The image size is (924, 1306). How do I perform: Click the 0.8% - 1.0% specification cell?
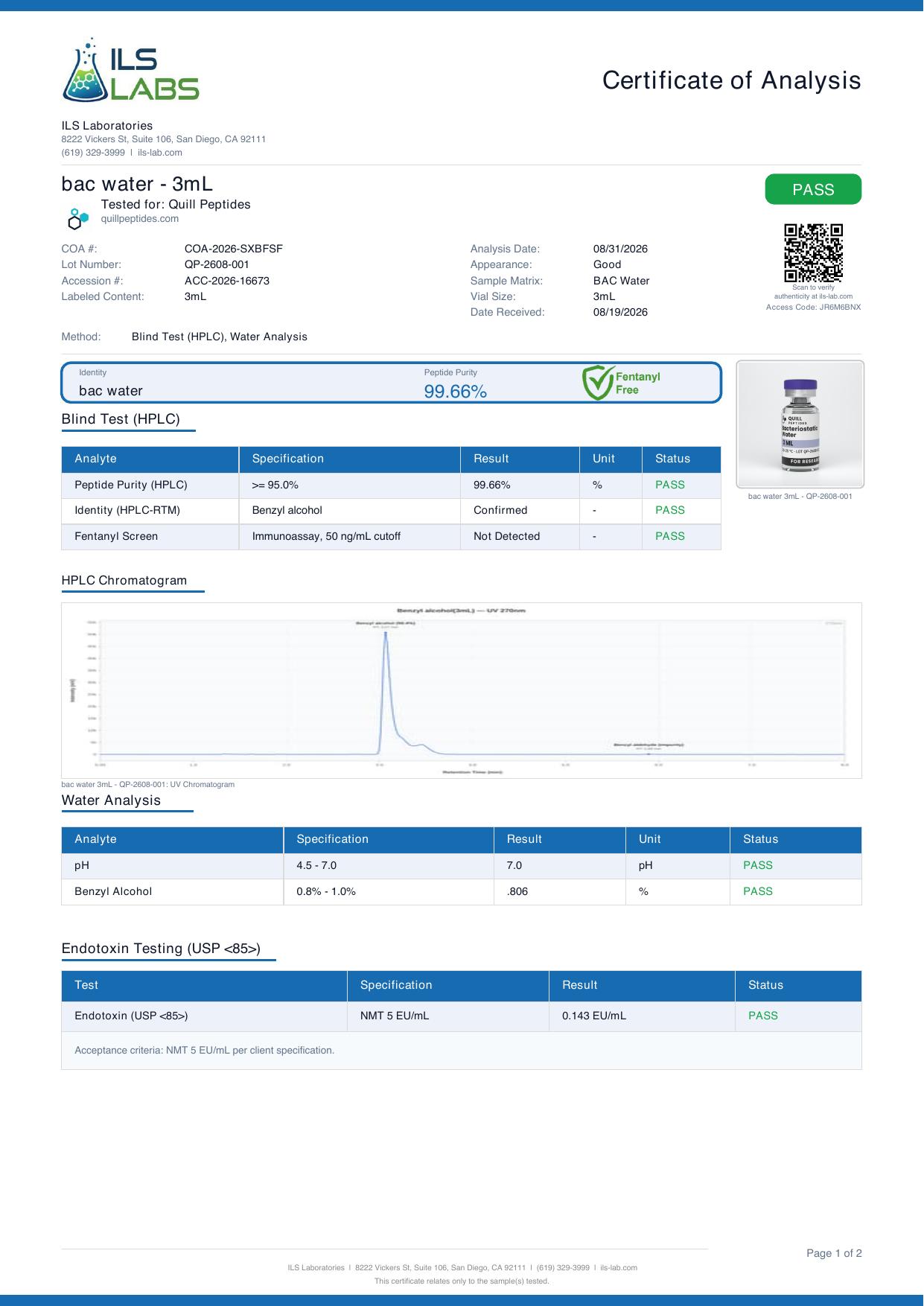pyautogui.click(x=389, y=891)
